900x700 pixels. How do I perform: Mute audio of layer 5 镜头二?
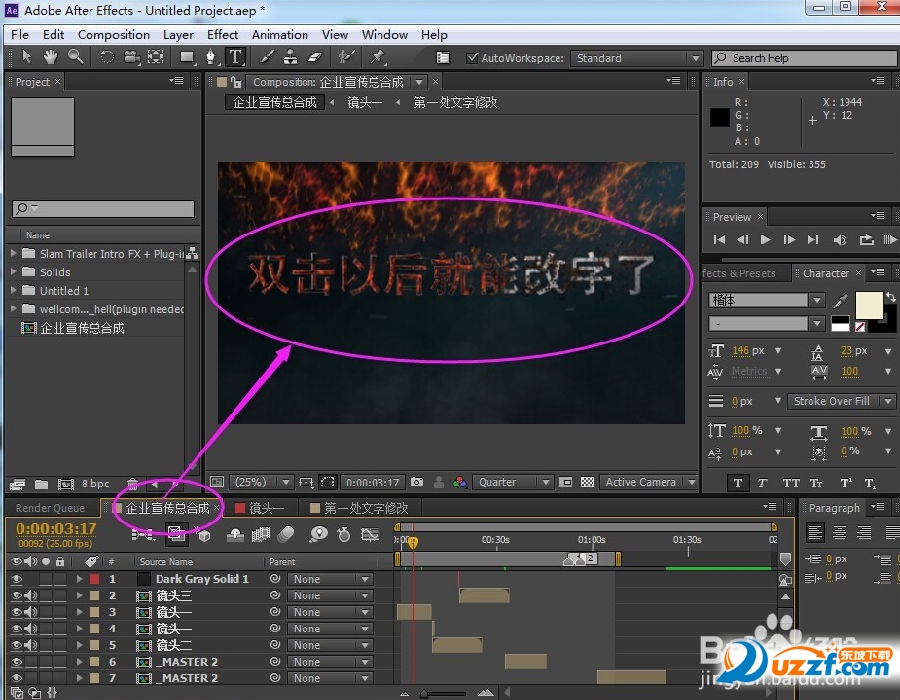pyautogui.click(x=30, y=645)
